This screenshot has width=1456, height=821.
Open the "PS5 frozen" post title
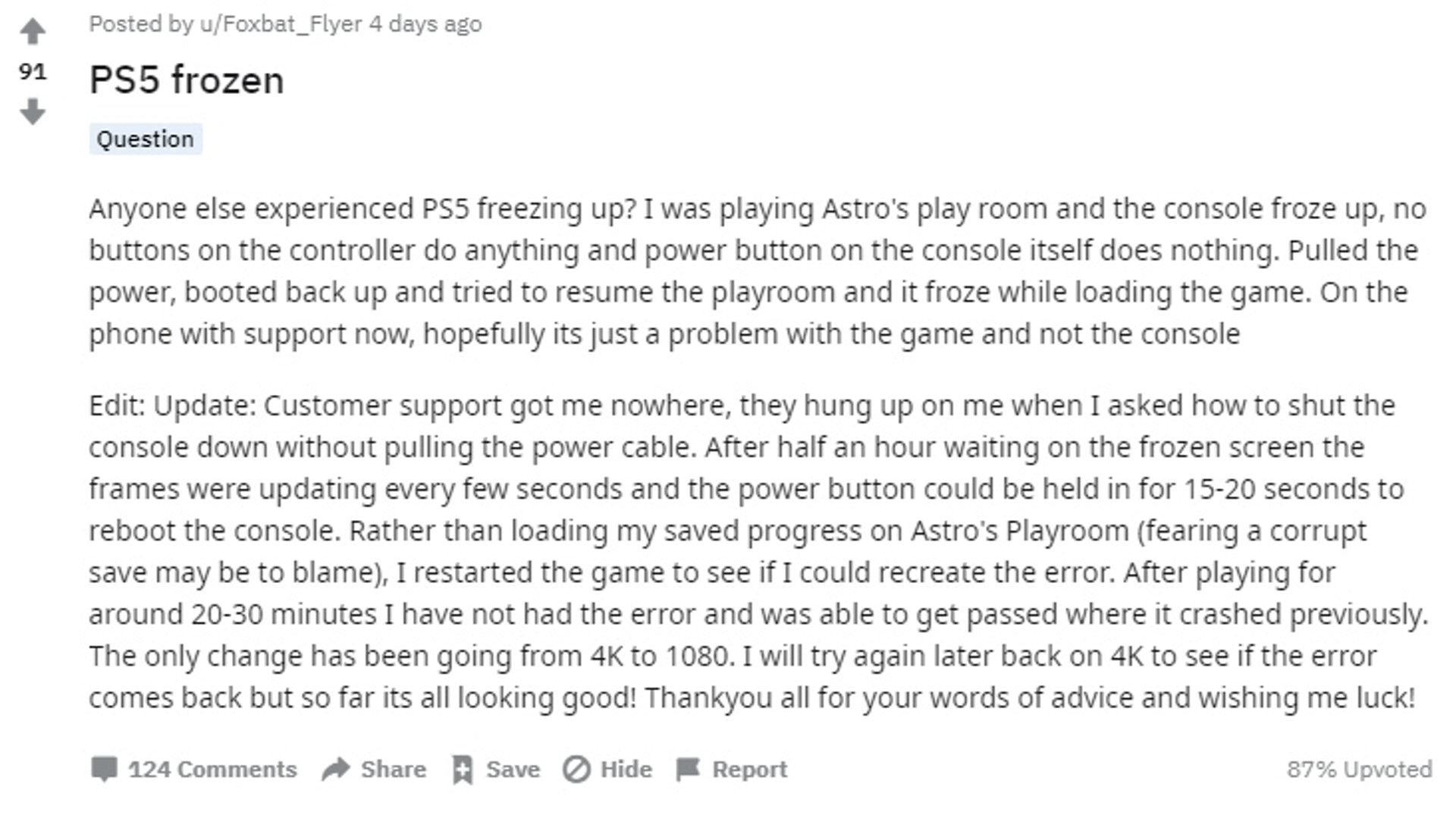(187, 80)
